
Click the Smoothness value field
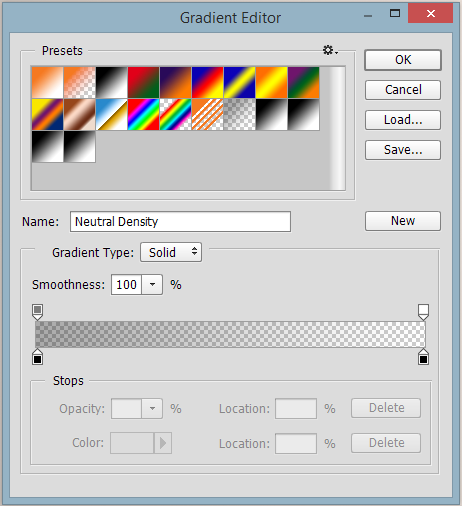click(126, 285)
